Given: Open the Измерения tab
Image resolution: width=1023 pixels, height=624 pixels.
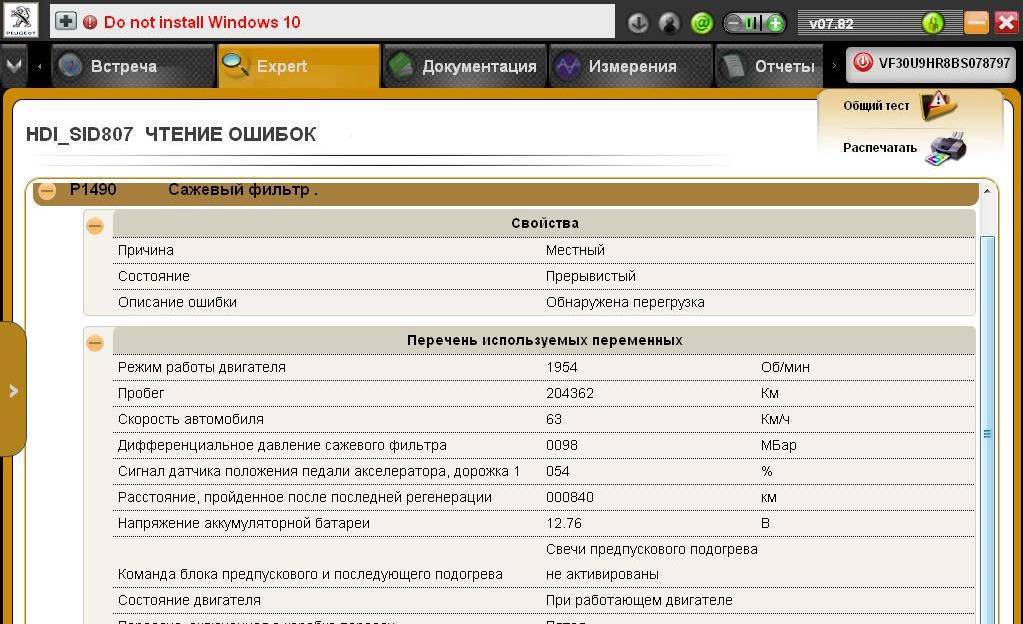Looking at the screenshot, I should [616, 67].
